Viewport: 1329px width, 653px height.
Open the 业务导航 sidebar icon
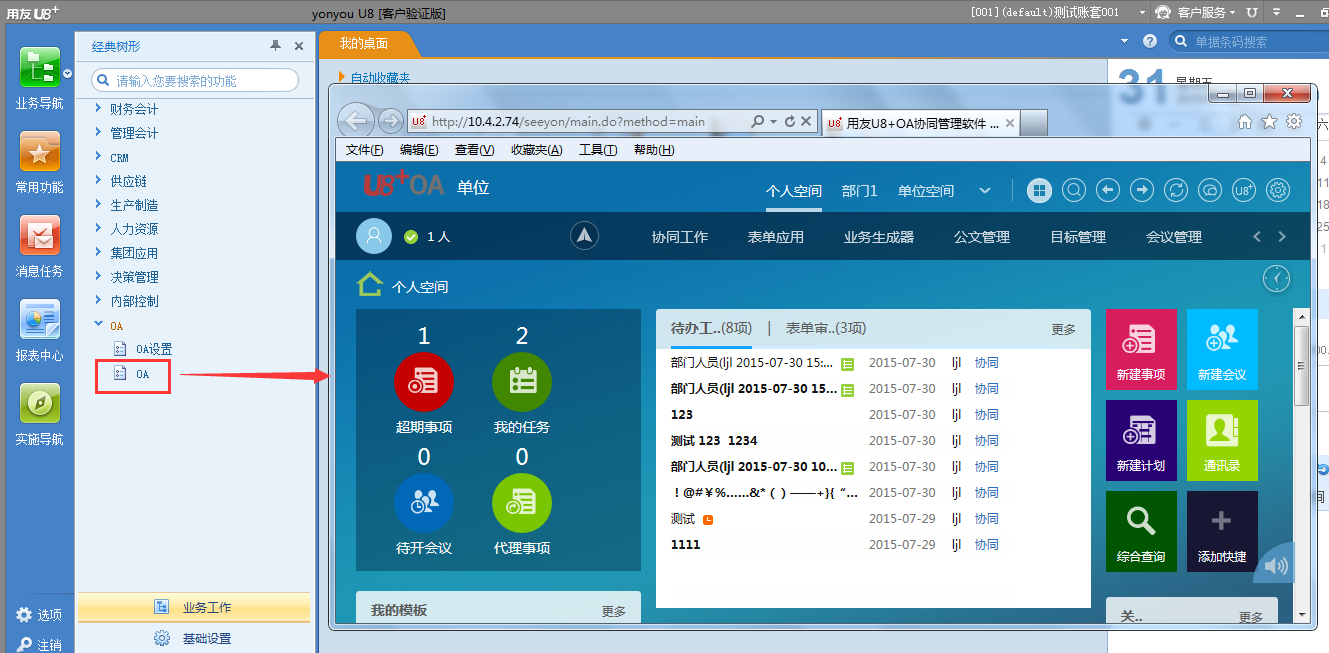point(39,69)
